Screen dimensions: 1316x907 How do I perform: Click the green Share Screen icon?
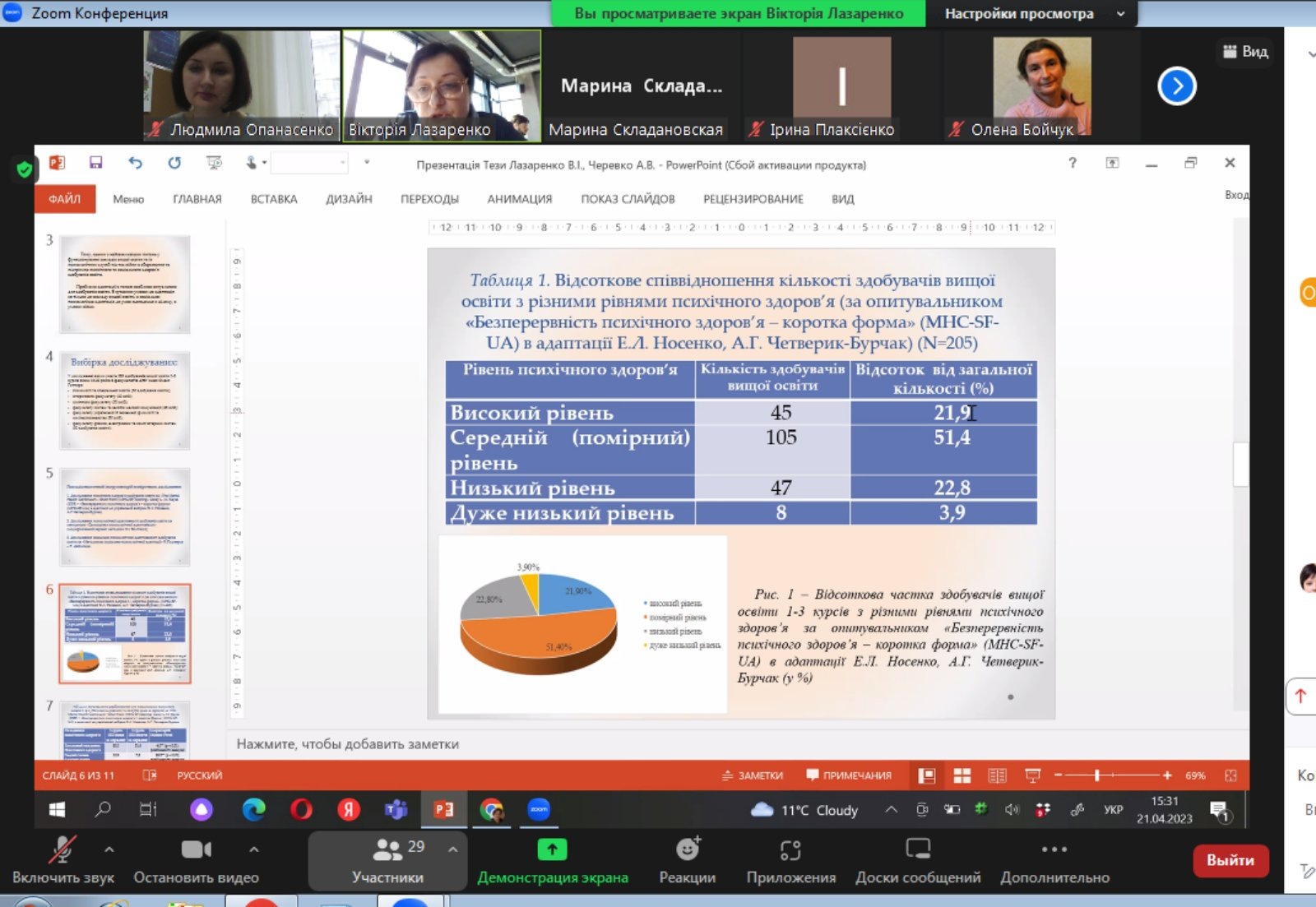point(552,849)
